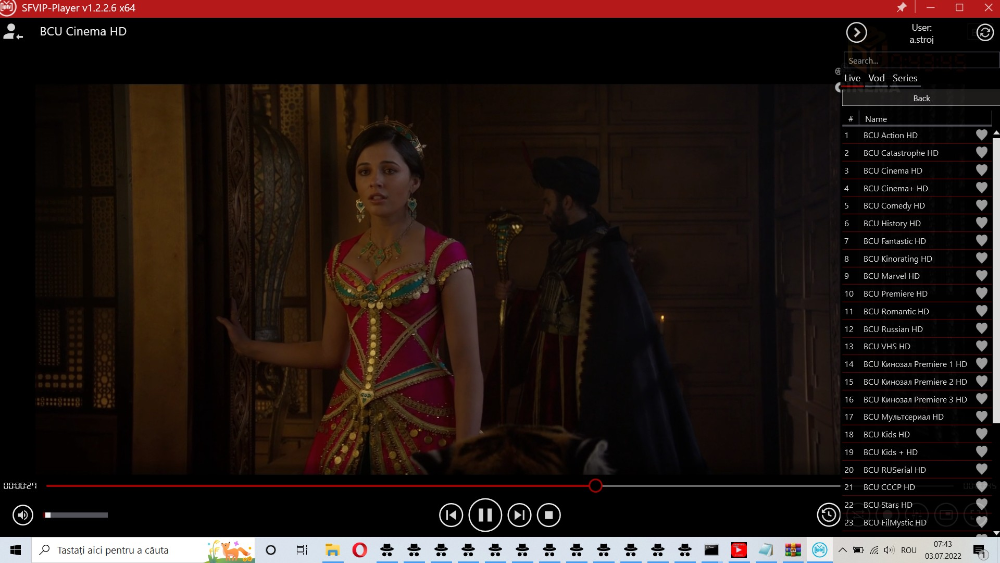This screenshot has width=1000, height=563.
Task: Show hidden system tray icons
Action: pos(842,550)
